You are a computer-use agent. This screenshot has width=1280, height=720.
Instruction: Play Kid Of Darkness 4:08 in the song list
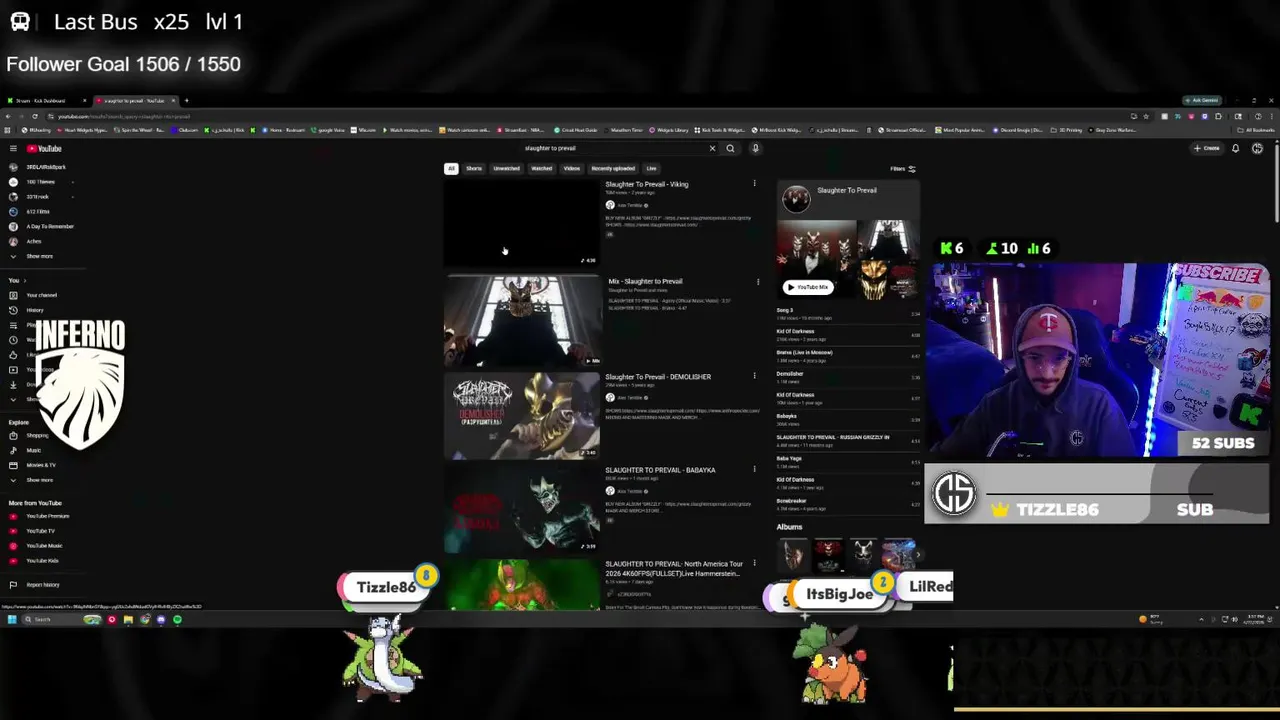(848, 334)
